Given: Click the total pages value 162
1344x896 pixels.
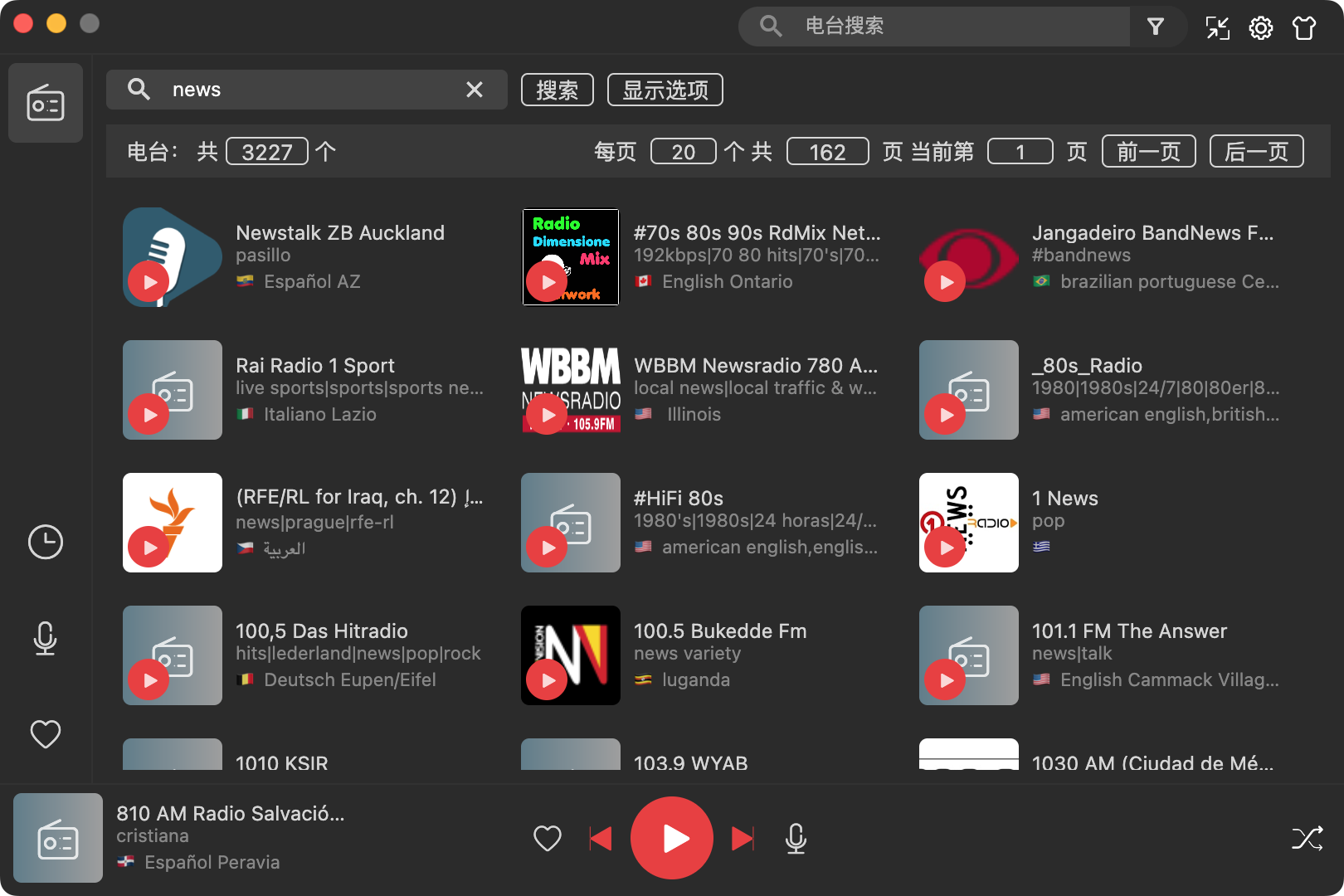Looking at the screenshot, I should point(828,152).
